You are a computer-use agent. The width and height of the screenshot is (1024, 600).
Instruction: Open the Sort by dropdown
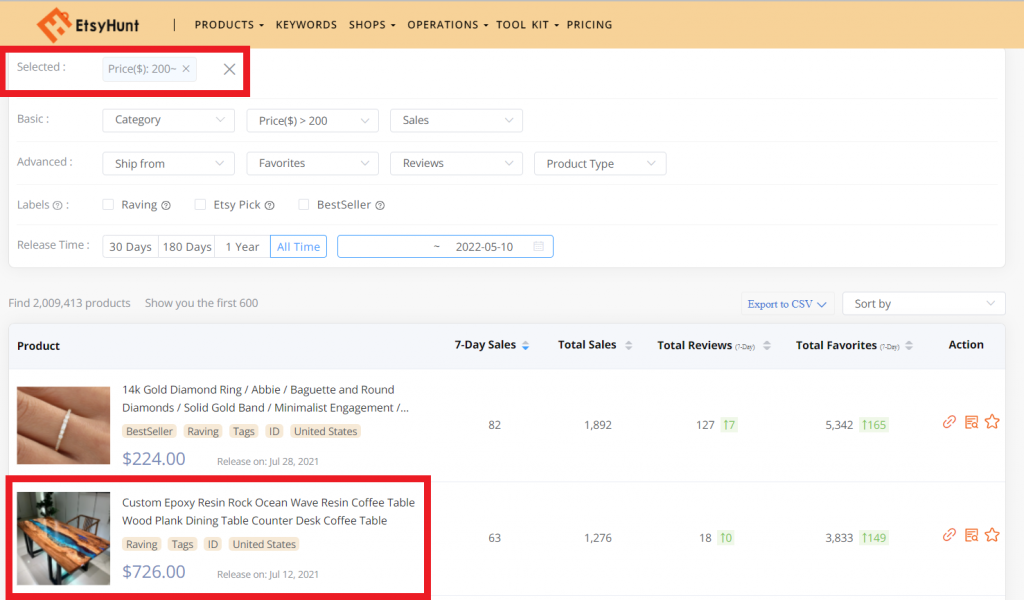coord(923,304)
